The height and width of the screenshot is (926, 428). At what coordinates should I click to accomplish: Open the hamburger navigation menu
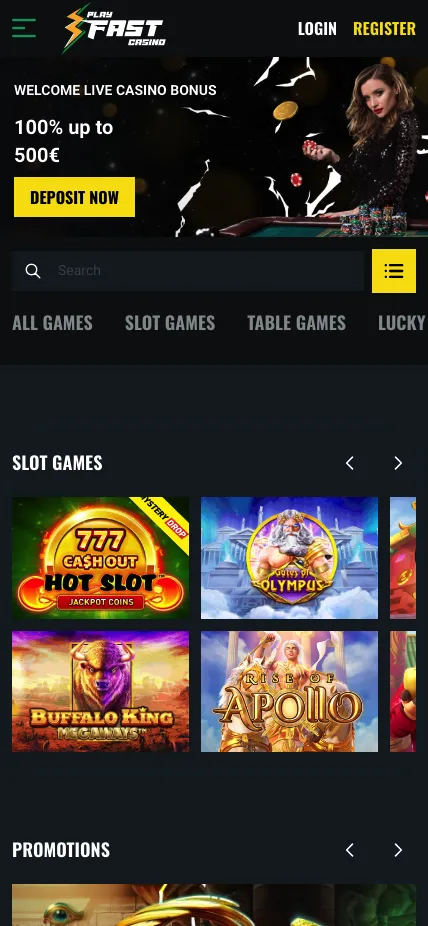(x=24, y=28)
